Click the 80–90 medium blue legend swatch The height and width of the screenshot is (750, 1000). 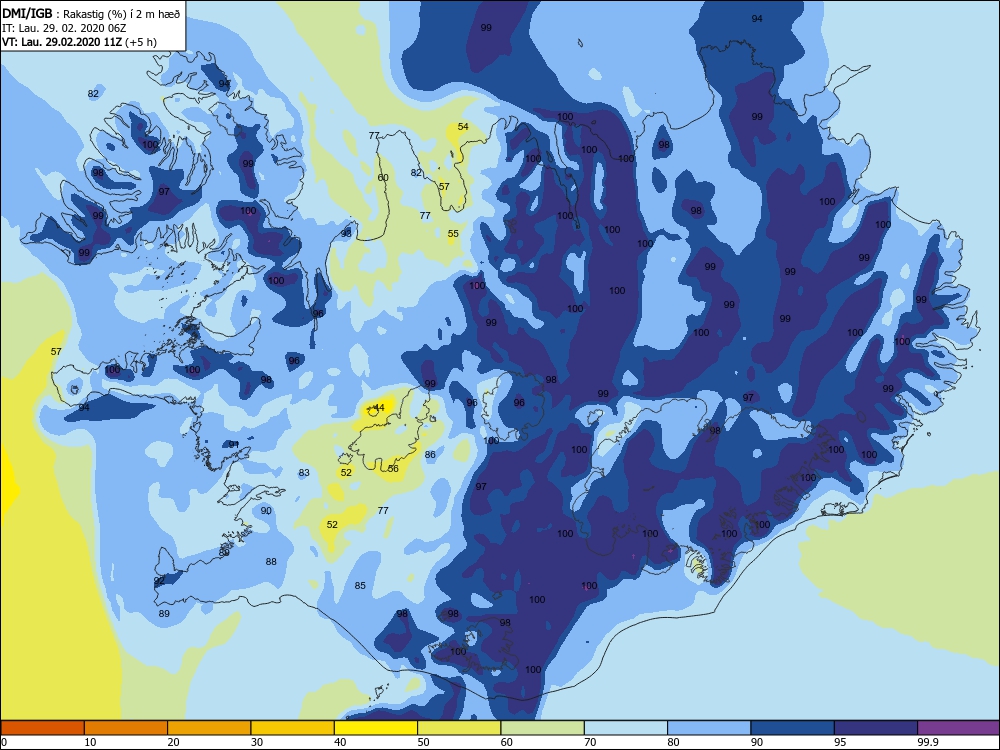click(x=709, y=728)
